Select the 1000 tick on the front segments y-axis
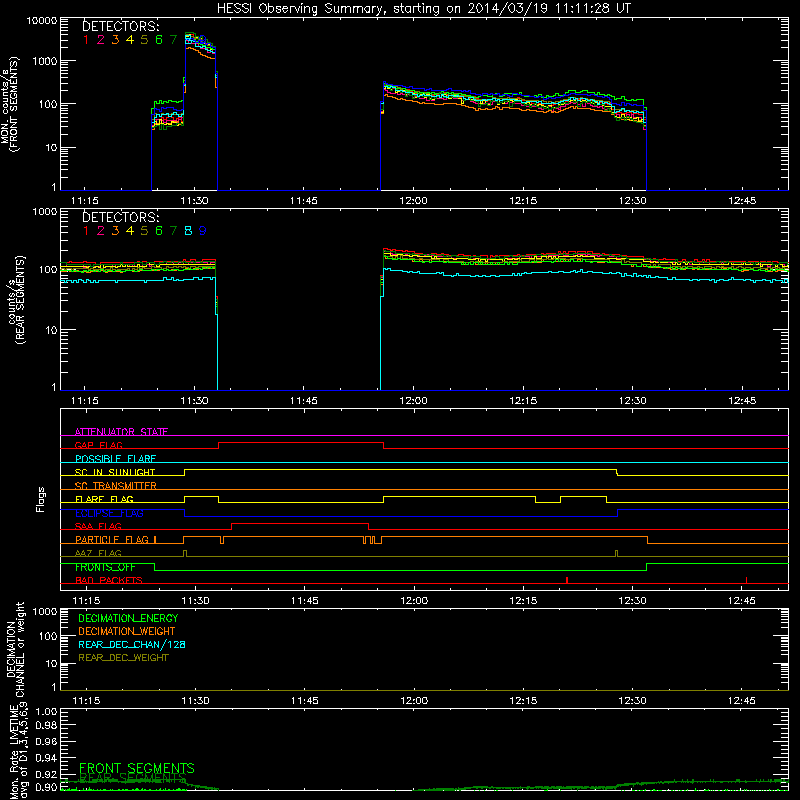This screenshot has width=800, height=800. click(x=44, y=61)
